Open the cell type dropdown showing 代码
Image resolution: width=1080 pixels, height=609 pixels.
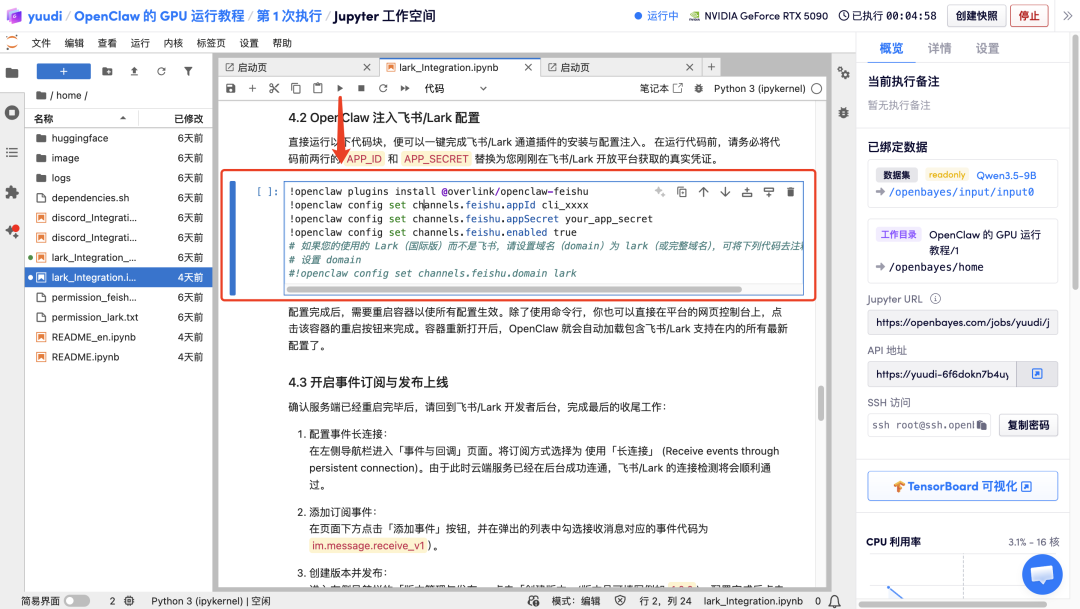click(x=455, y=88)
